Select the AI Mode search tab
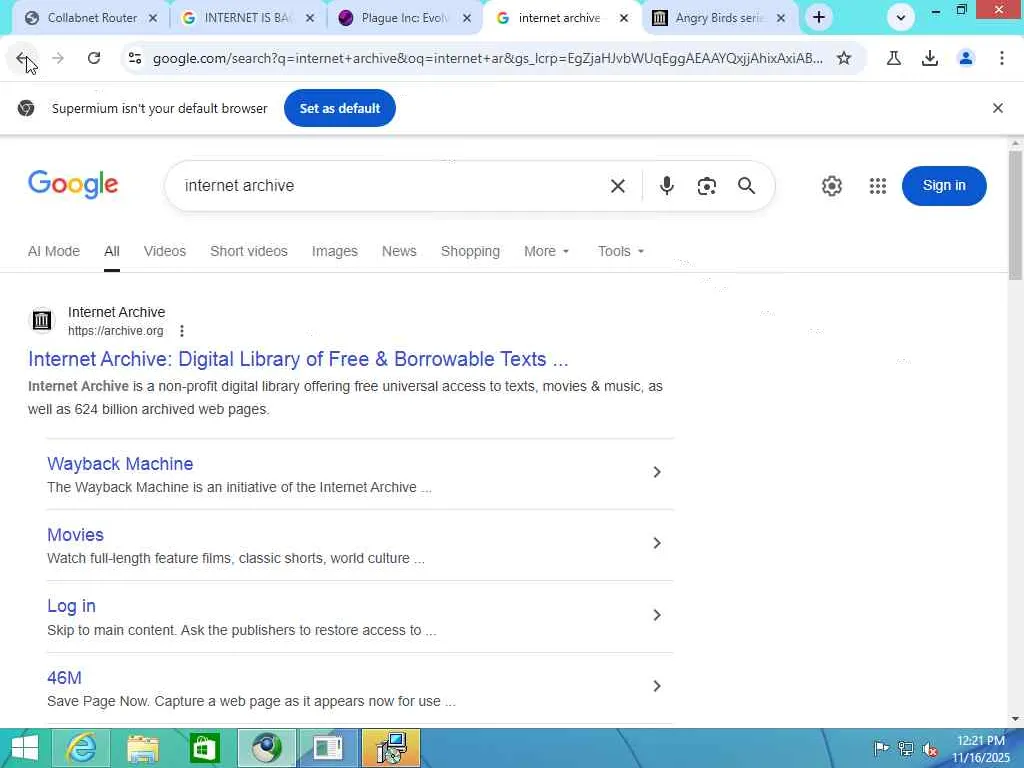 pyautogui.click(x=54, y=251)
